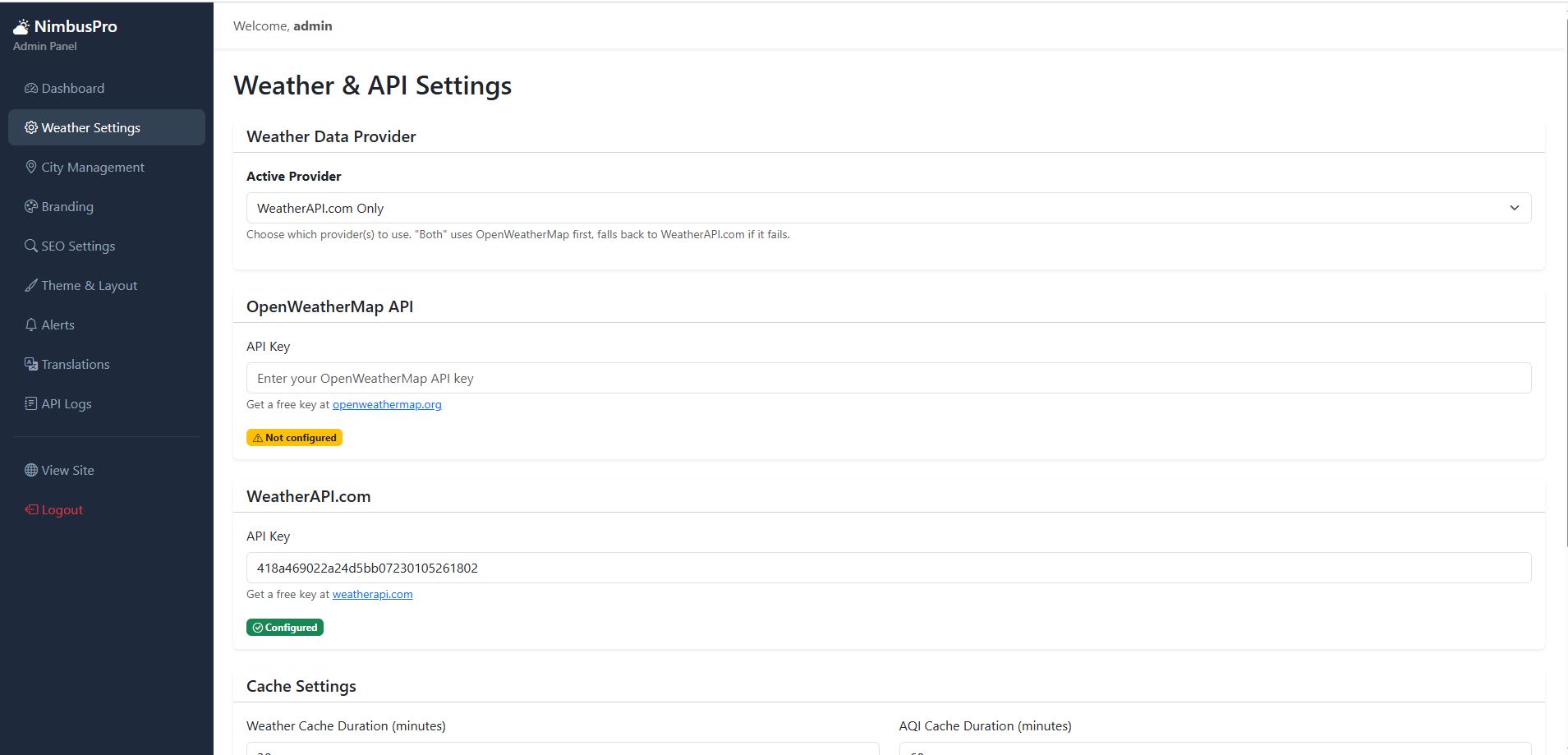Click the View Site globe icon

click(x=31, y=470)
